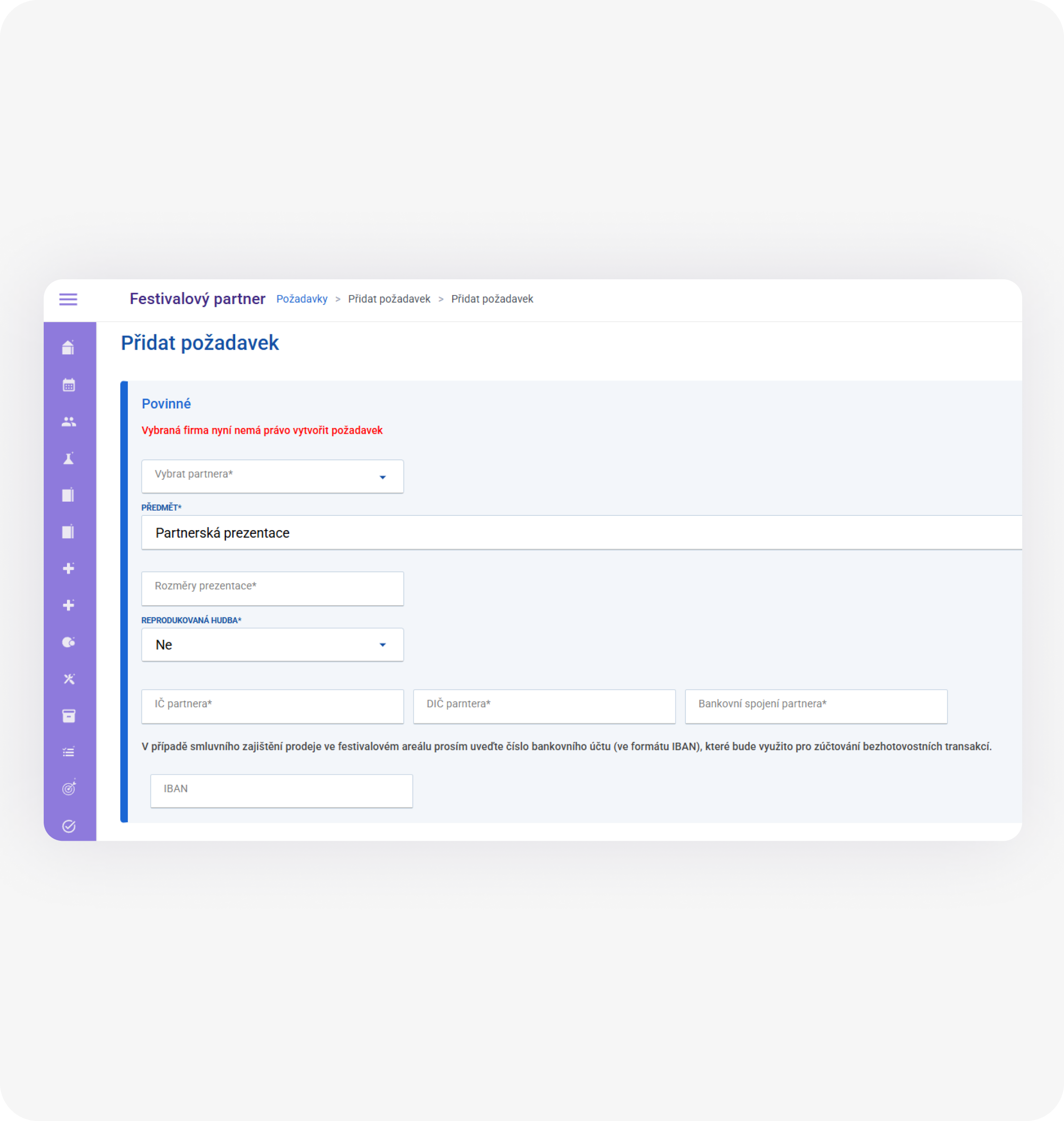The image size is (1064, 1121).
Task: Select the lab flask sidebar icon
Action: click(x=68, y=459)
